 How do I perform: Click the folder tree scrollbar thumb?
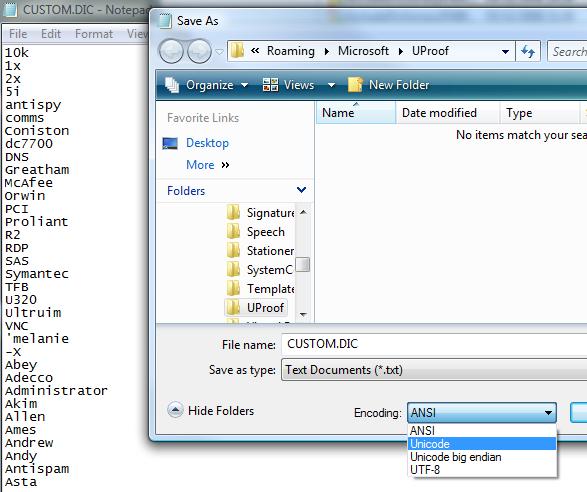302,264
